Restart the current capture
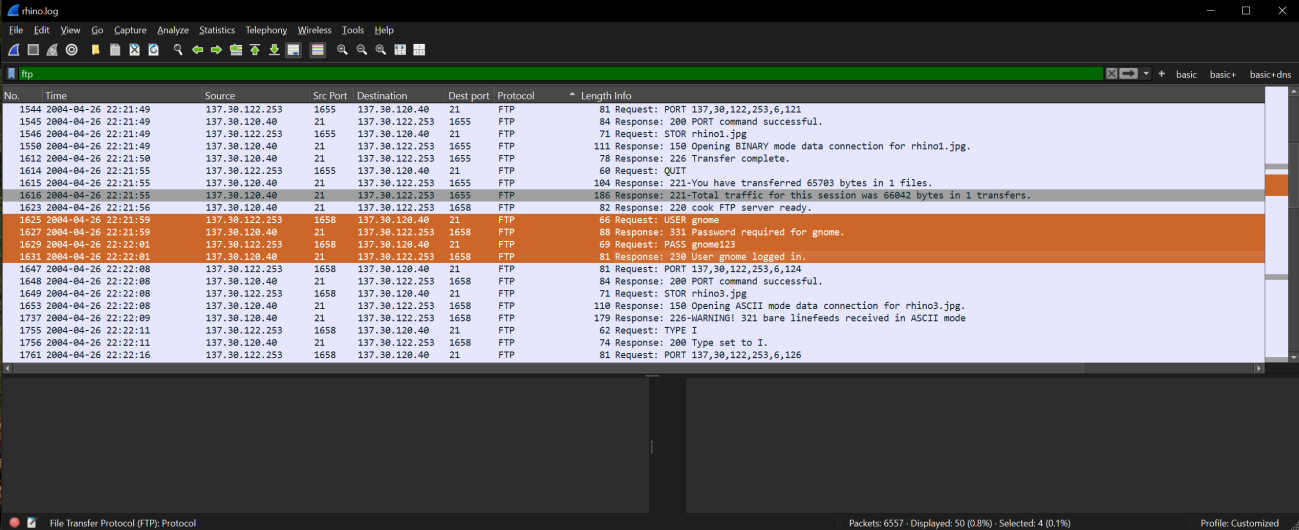The height and width of the screenshot is (530, 1299). click(x=52, y=49)
